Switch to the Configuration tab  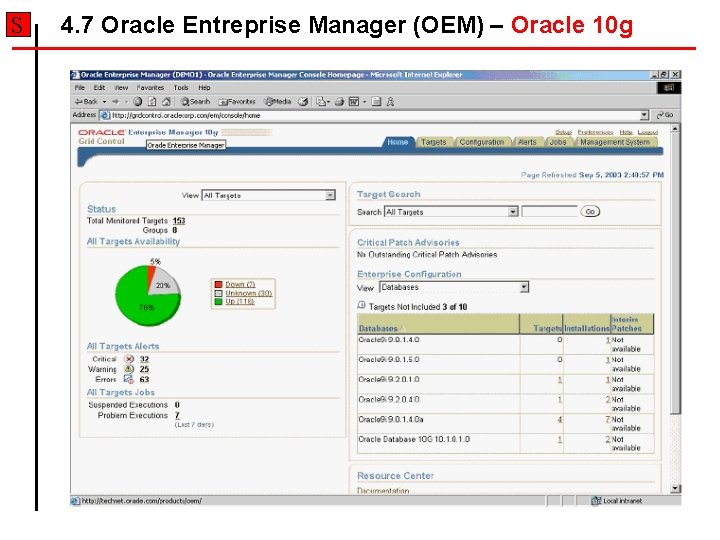482,142
